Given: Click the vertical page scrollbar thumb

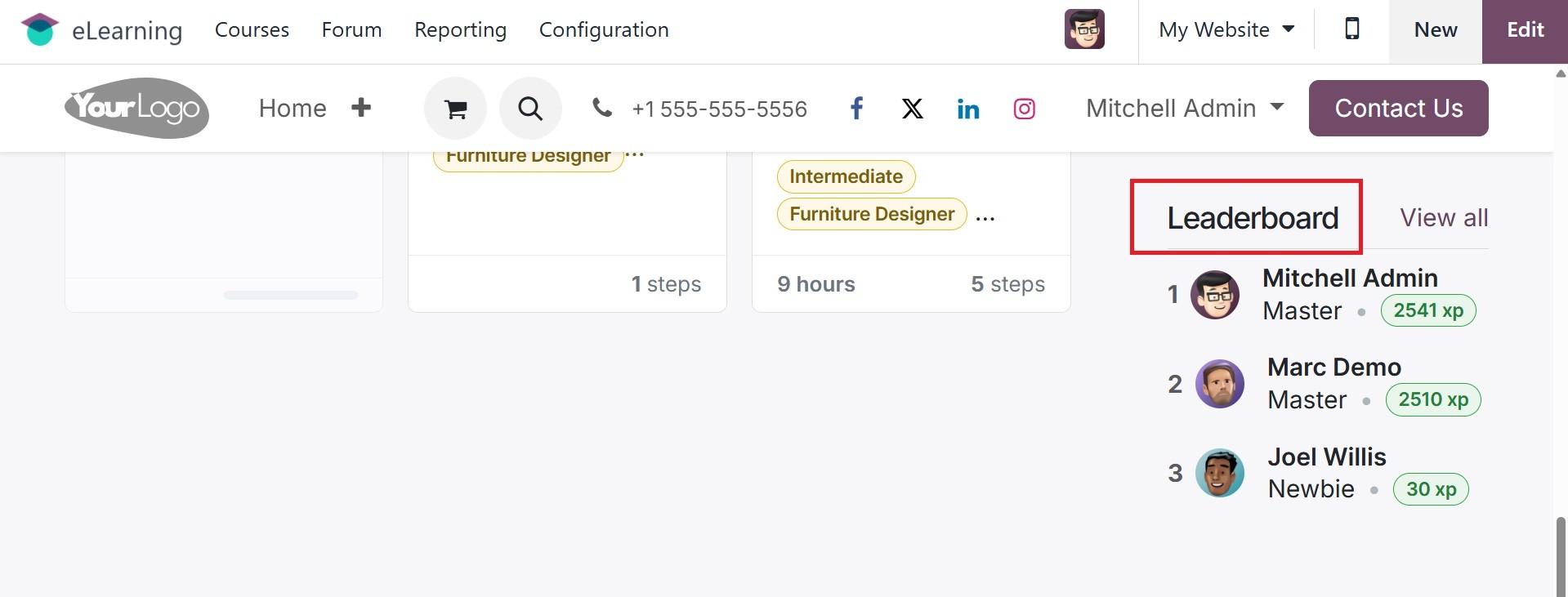Looking at the screenshot, I should (x=1561, y=555).
